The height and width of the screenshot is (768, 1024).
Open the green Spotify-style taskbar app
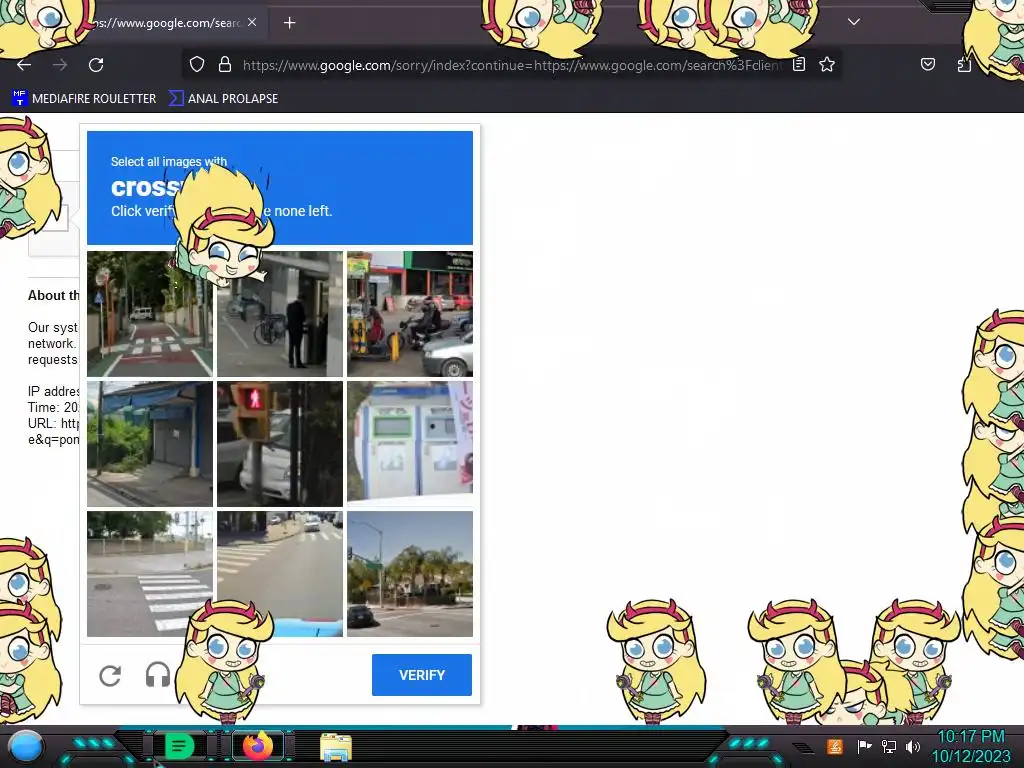click(178, 746)
